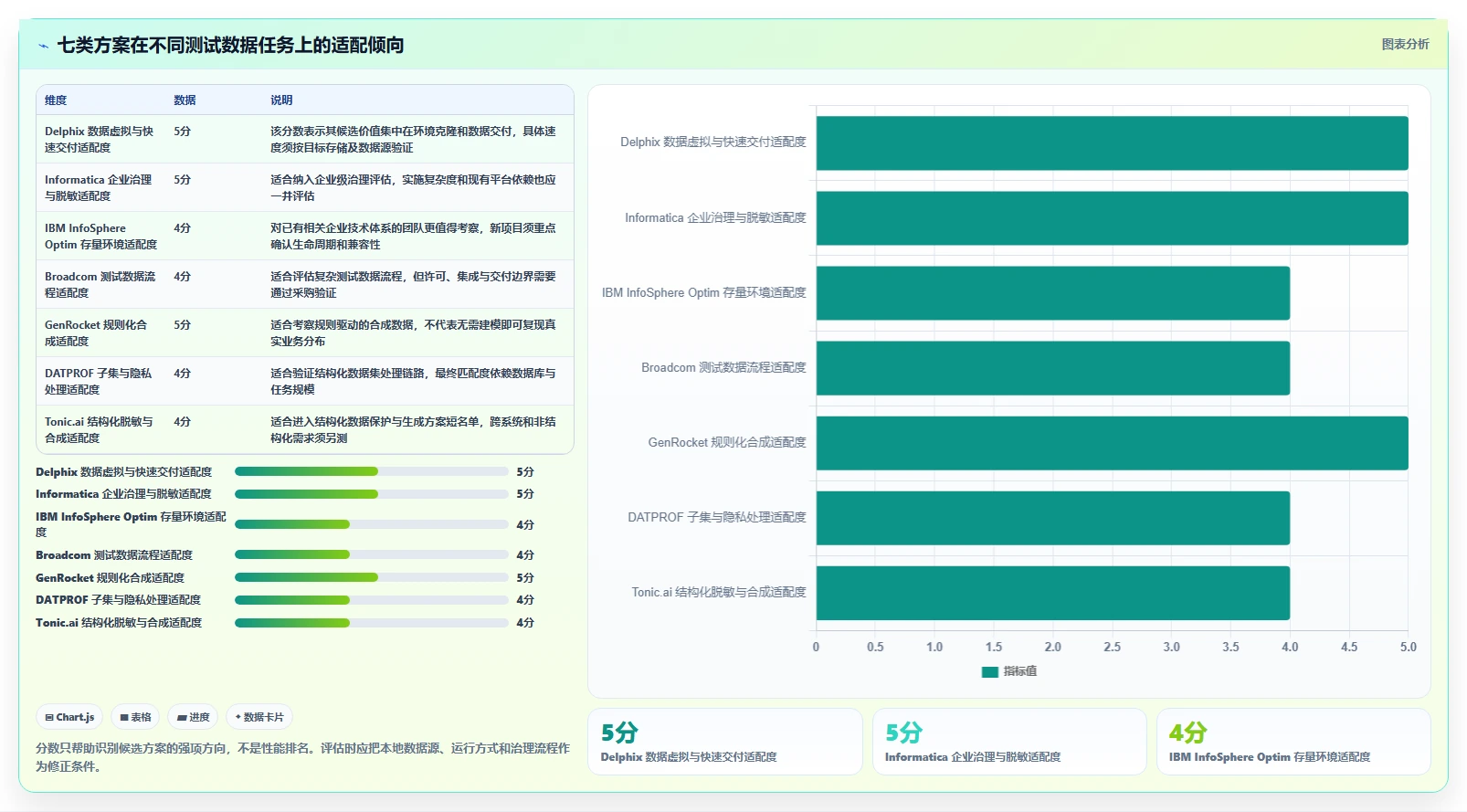1467x812 pixels.
Task: Click the DATPROF progress bar
Action: [x=372, y=600]
